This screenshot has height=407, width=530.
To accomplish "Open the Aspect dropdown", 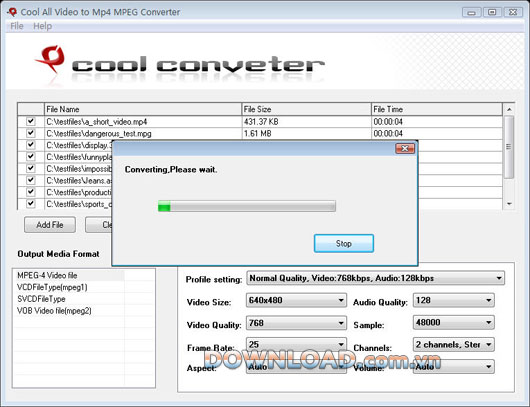I will click(296, 367).
